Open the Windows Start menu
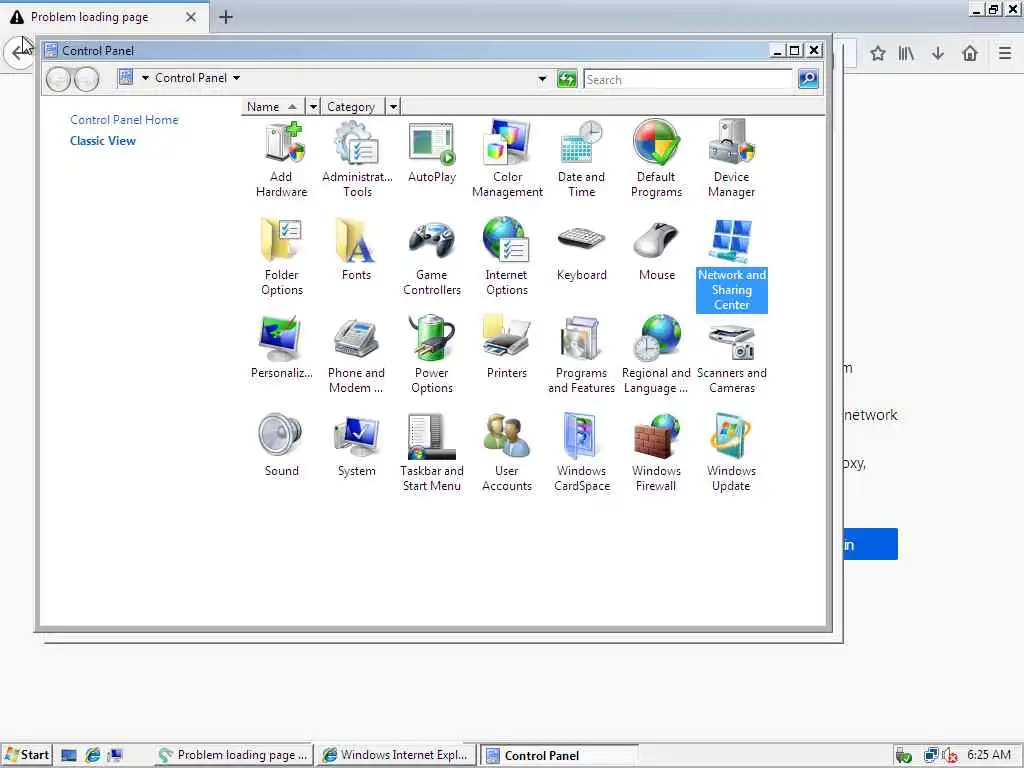 coord(27,755)
